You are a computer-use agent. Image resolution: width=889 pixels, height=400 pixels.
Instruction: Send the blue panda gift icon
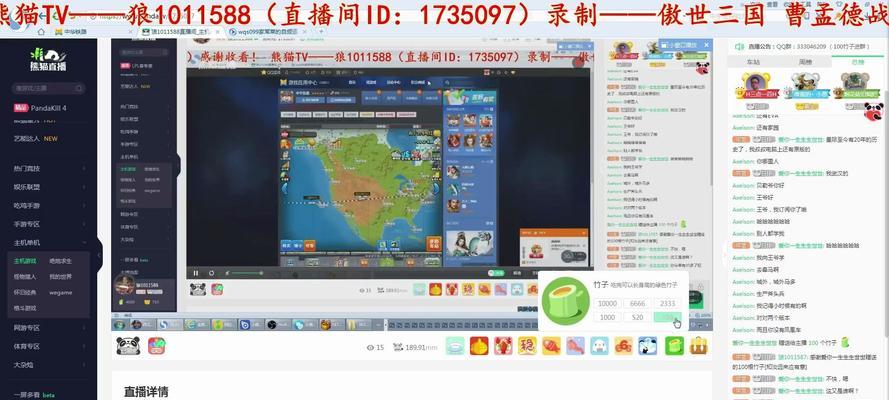(647, 346)
